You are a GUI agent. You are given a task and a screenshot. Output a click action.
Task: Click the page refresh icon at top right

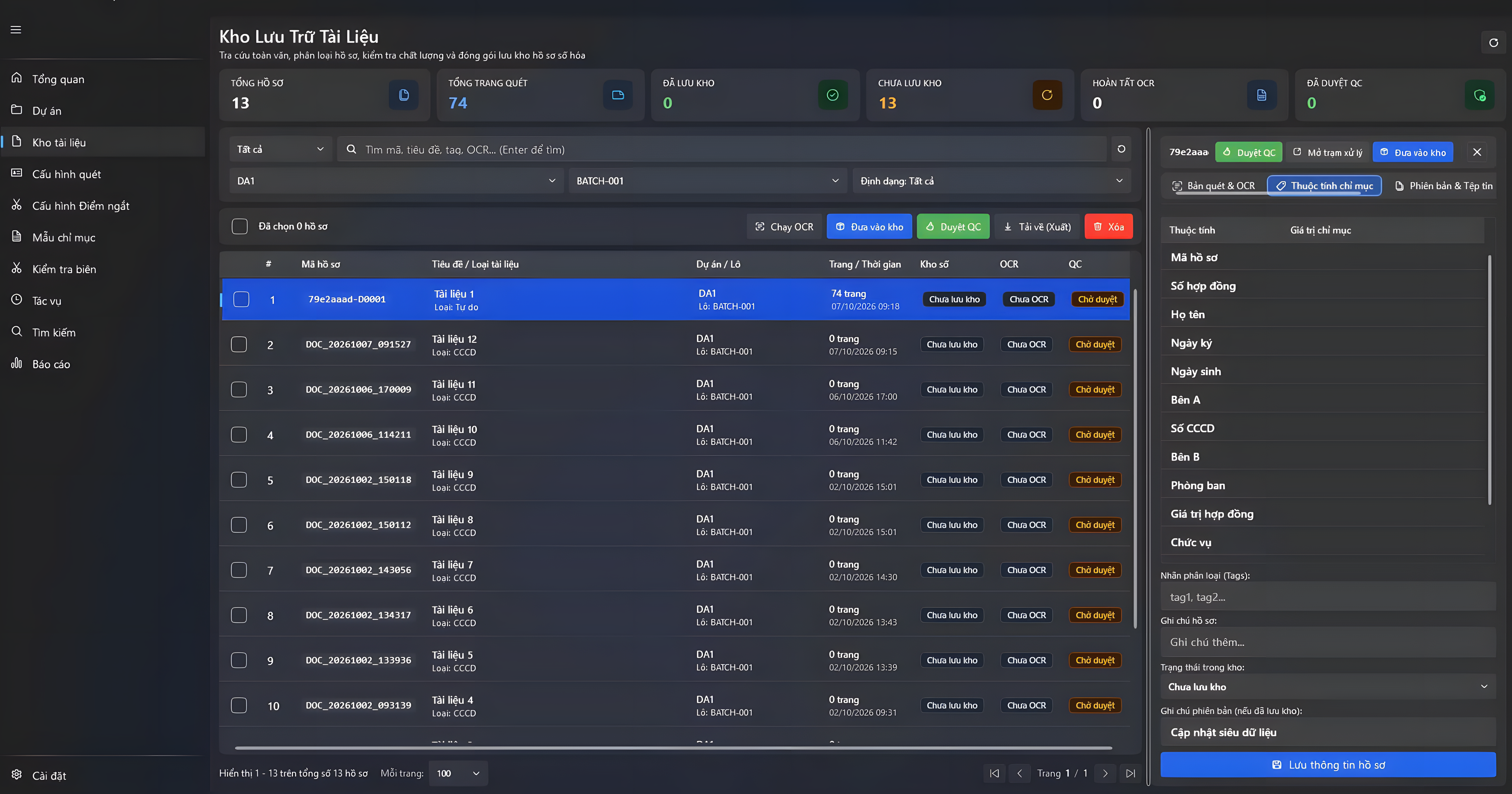1493,42
